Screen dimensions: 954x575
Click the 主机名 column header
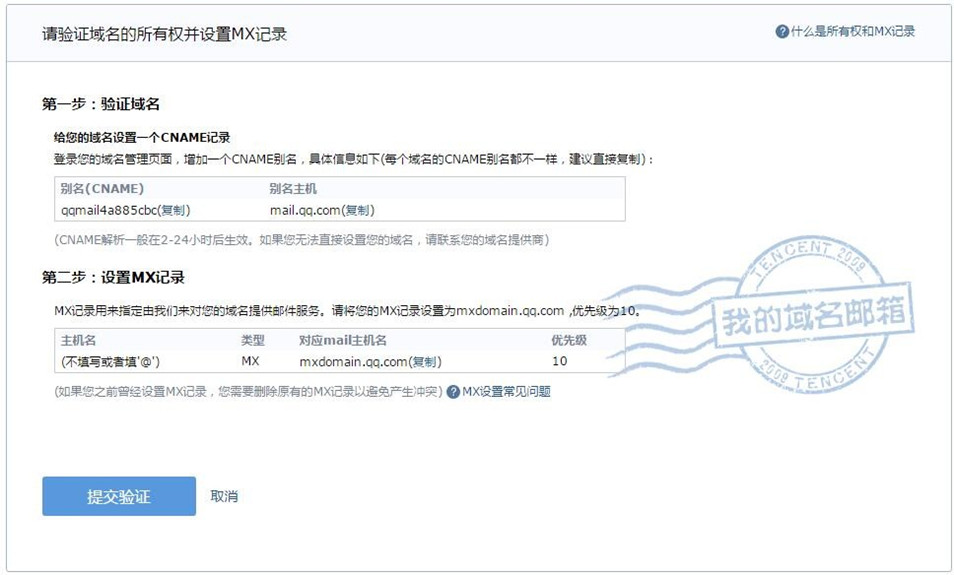pyautogui.click(x=78, y=340)
